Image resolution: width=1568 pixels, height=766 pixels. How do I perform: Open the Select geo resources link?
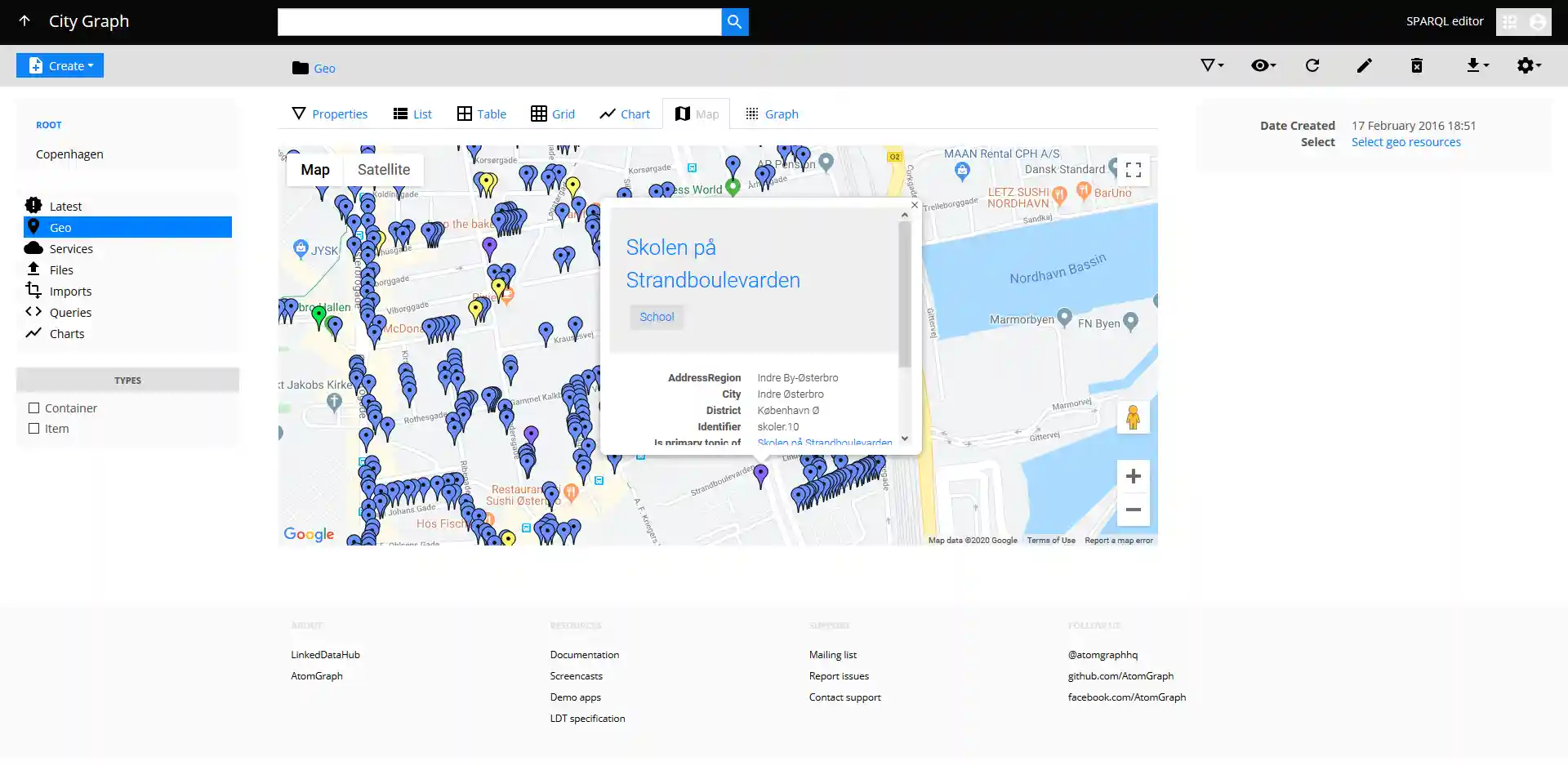[1405, 141]
